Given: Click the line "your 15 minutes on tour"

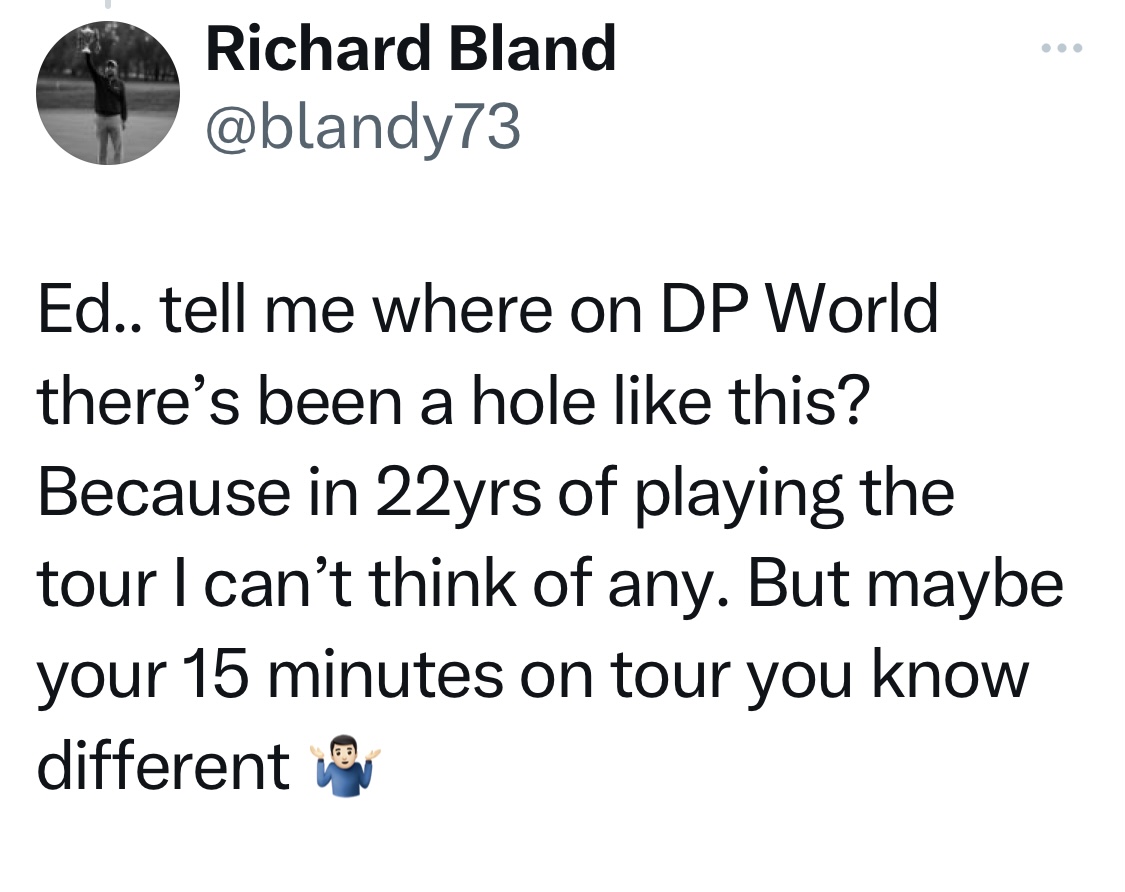Looking at the screenshot, I should pos(532,675).
